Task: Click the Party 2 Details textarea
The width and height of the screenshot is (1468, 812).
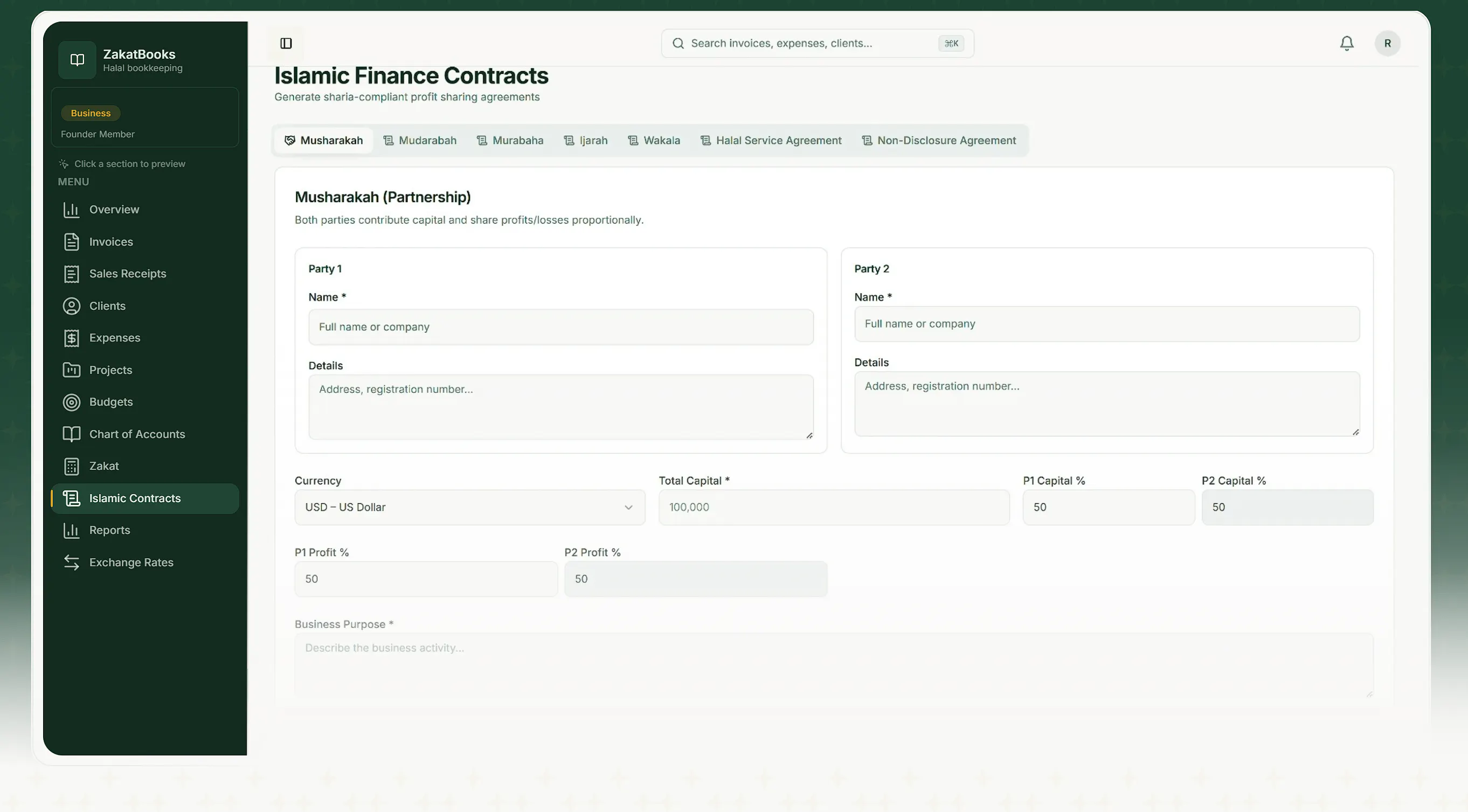Action: point(1107,404)
